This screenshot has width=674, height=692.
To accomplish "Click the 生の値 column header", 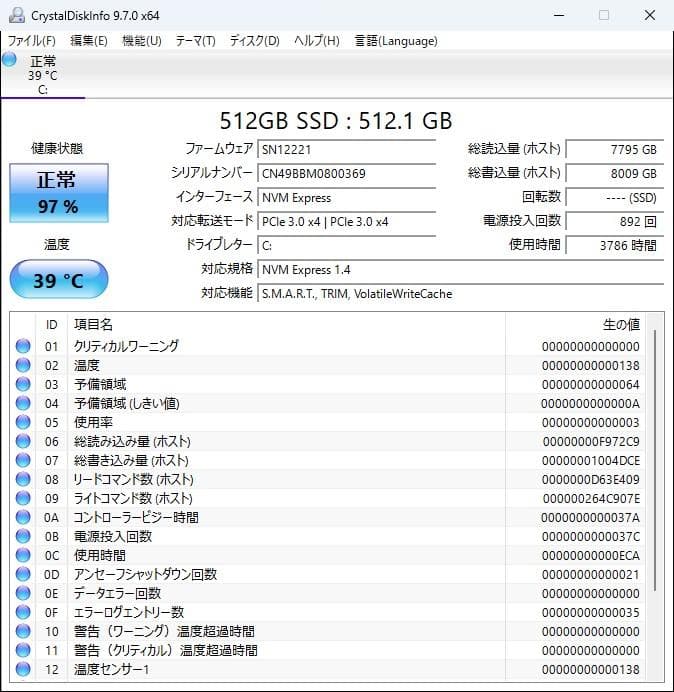I will 621,325.
